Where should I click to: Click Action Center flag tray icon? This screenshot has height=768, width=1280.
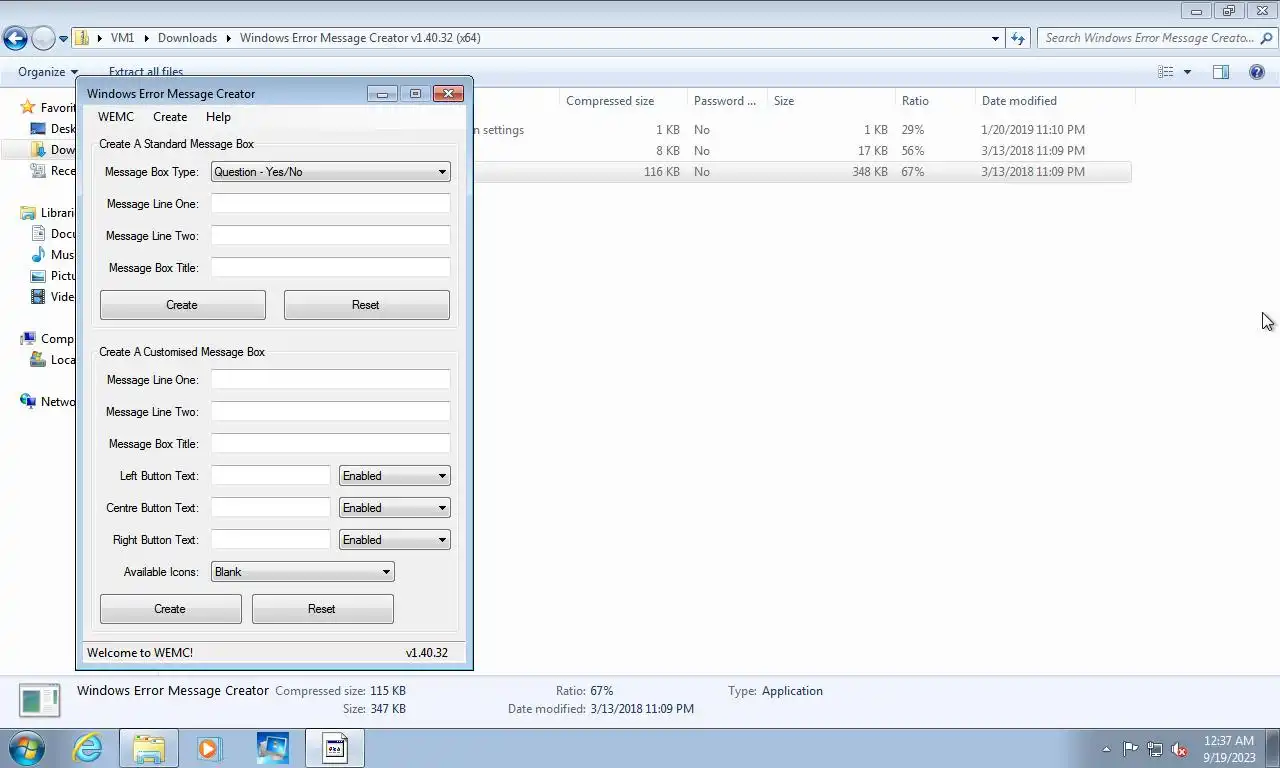click(x=1130, y=749)
